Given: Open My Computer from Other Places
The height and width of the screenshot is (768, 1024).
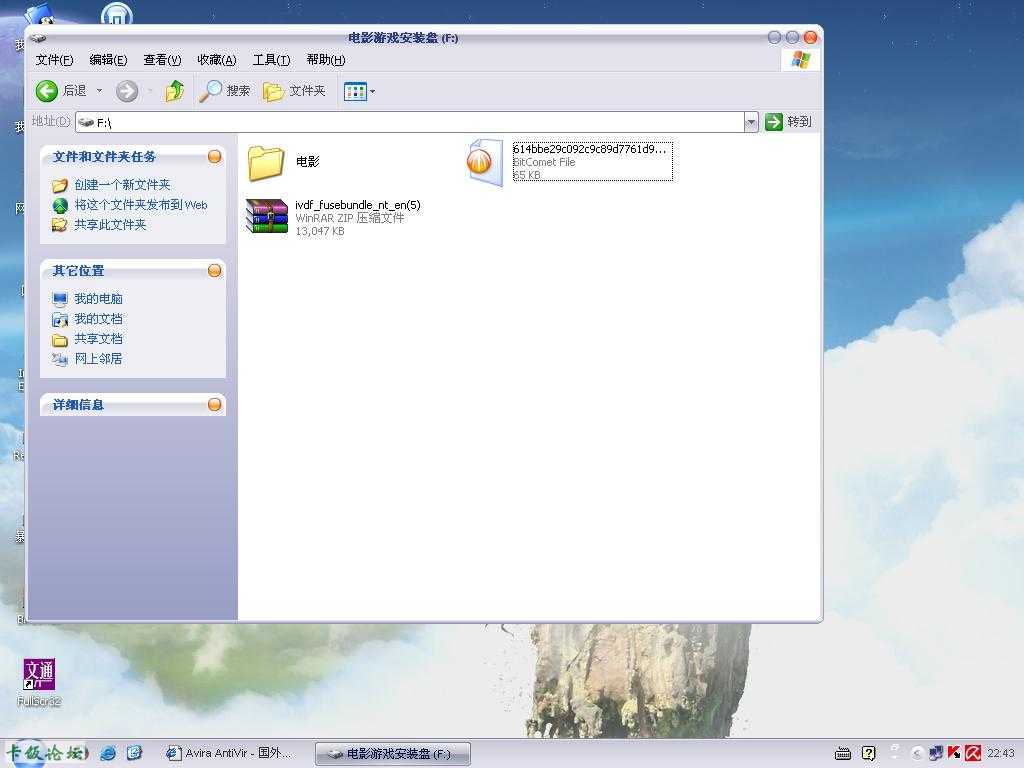Looking at the screenshot, I should click(x=98, y=299).
